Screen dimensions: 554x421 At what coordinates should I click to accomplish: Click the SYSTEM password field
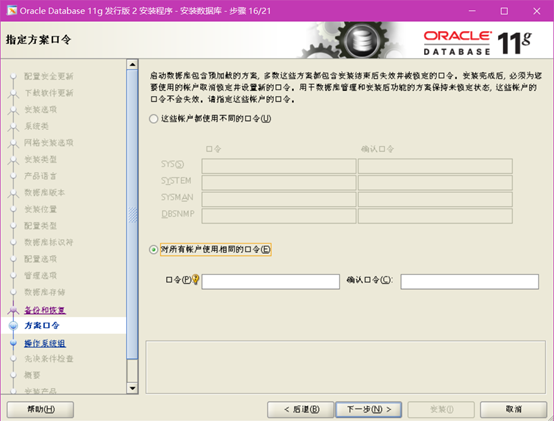[279, 183]
